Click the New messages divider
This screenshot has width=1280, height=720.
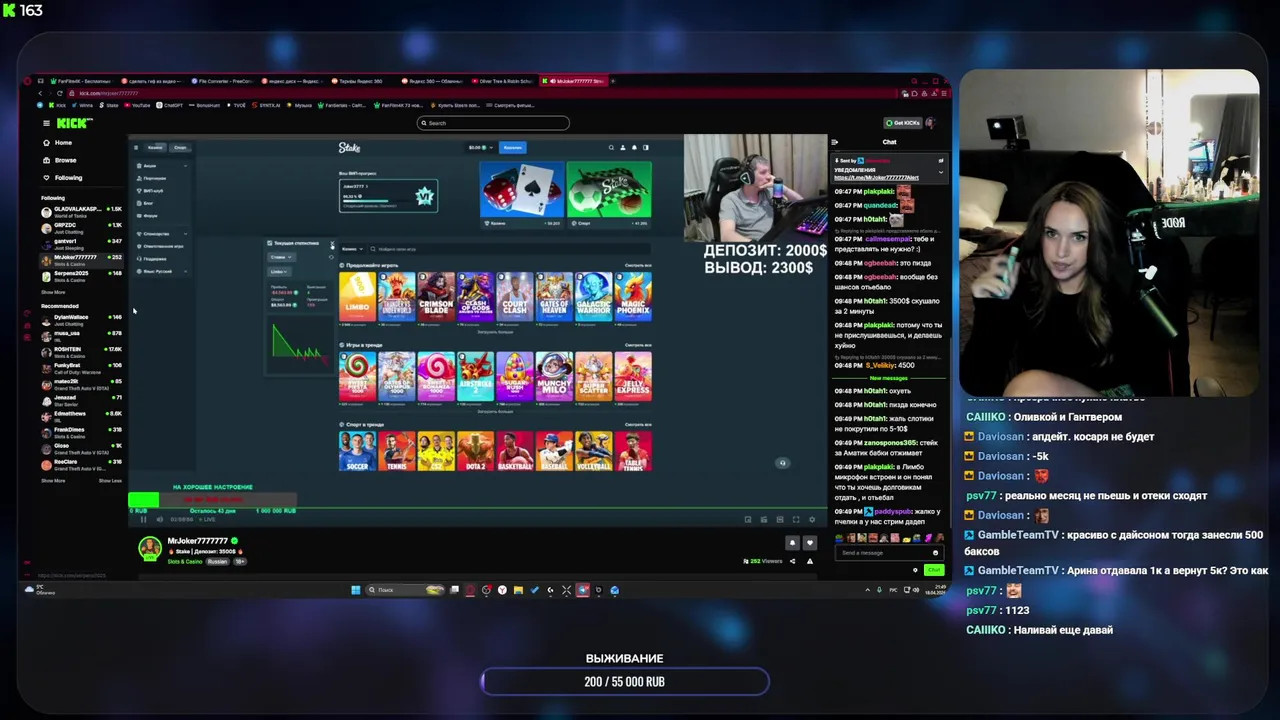889,378
